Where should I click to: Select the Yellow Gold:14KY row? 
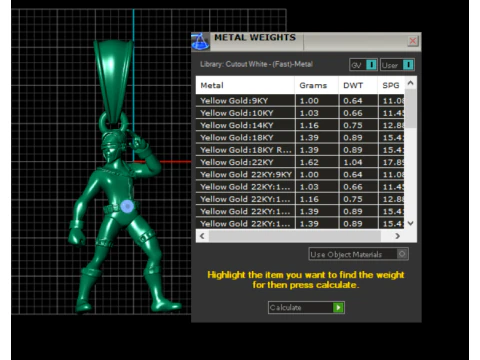[x=300, y=125]
